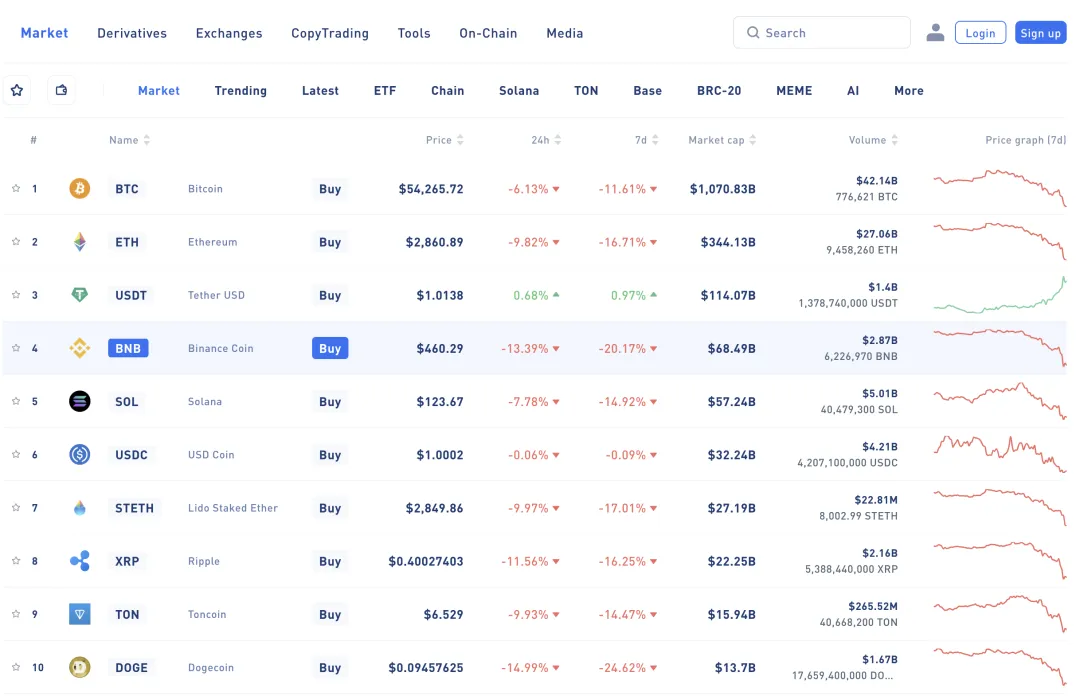This screenshot has width=1080, height=696.
Task: Click the Lido Staked Ether logo icon
Action: coord(80,508)
